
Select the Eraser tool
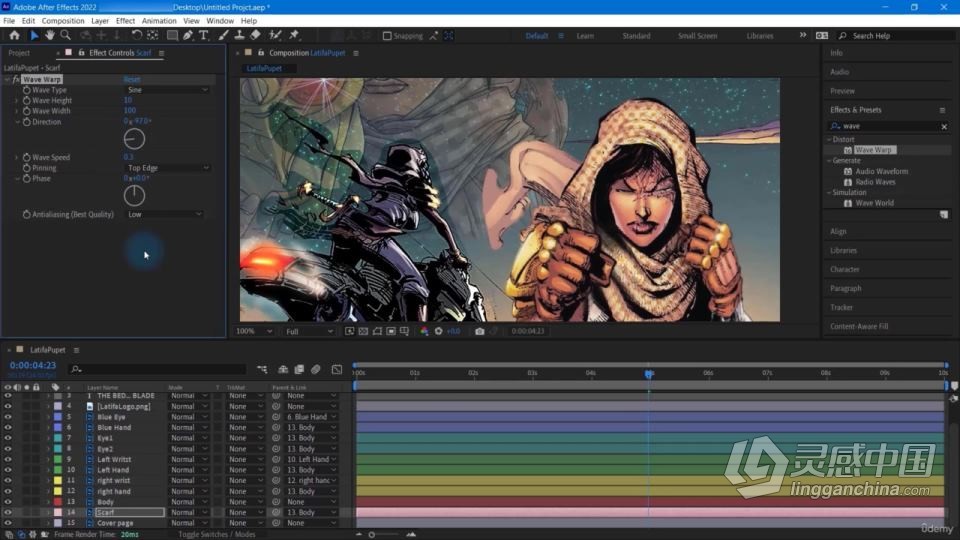point(255,36)
